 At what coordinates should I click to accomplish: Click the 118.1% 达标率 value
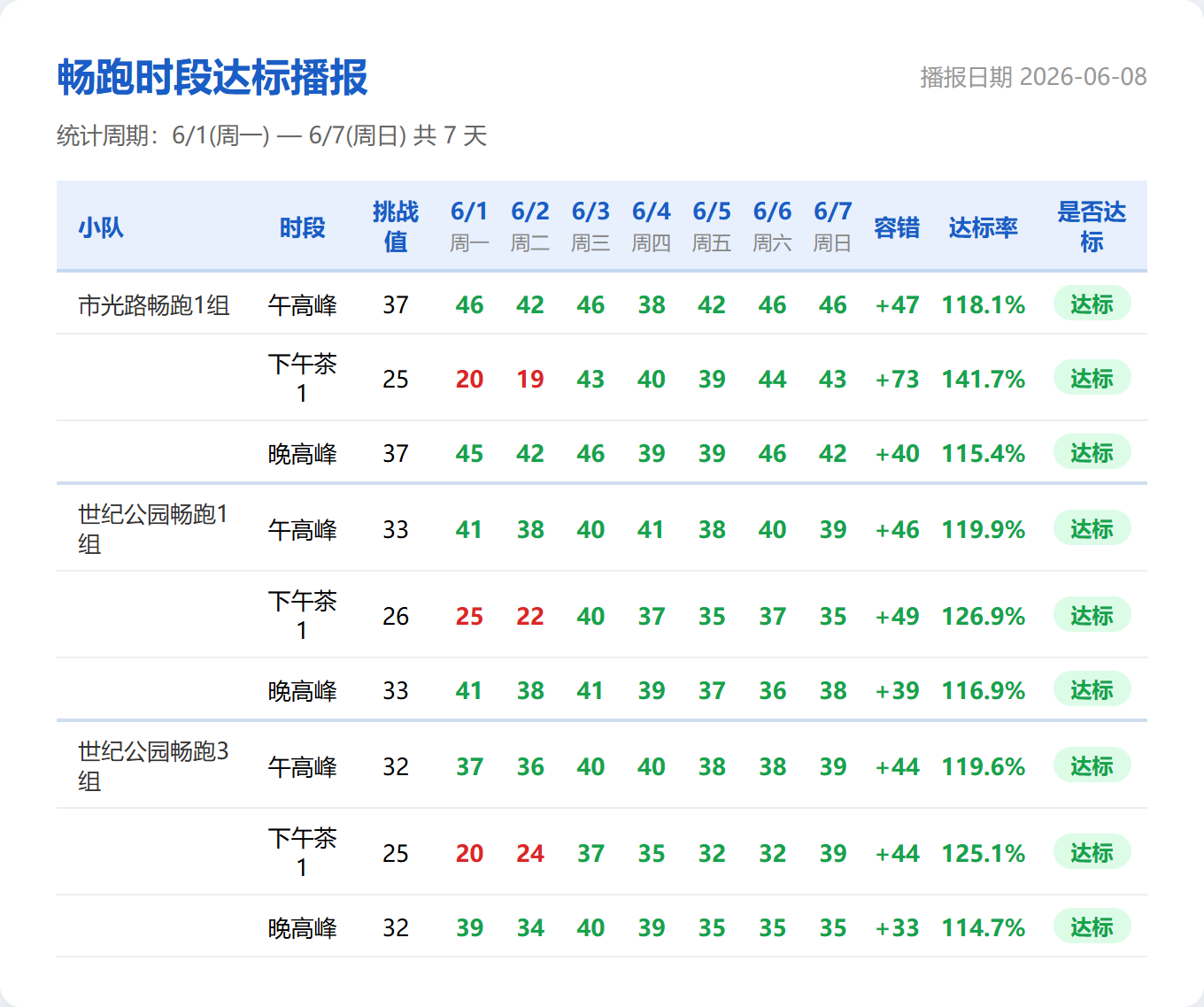984,305
